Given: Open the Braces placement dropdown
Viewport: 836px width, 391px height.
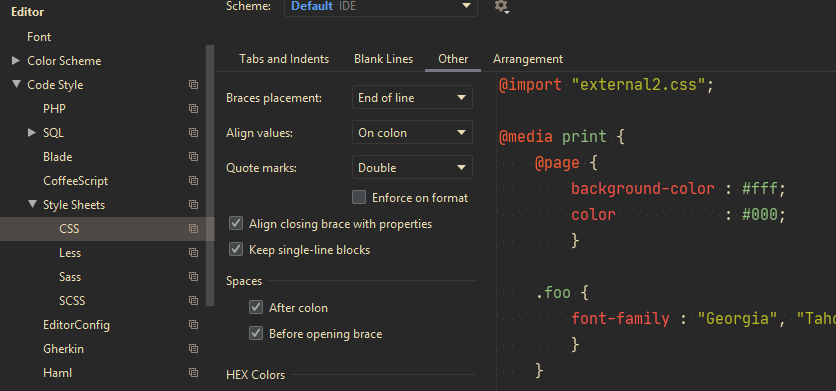Looking at the screenshot, I should click(x=412, y=98).
